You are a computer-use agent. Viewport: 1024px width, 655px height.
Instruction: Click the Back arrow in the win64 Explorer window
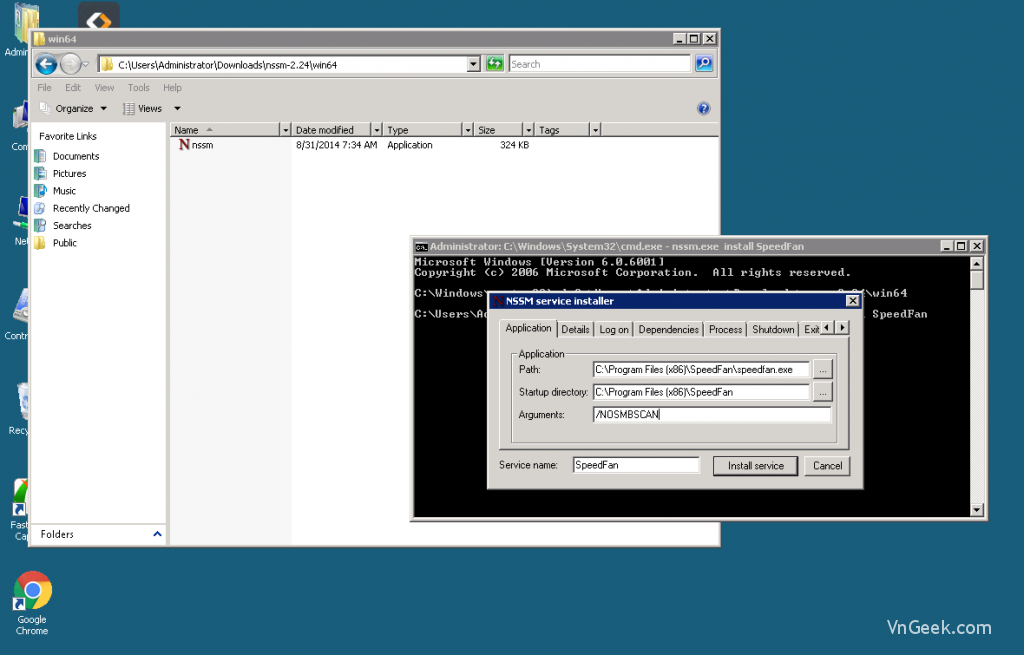[46, 64]
